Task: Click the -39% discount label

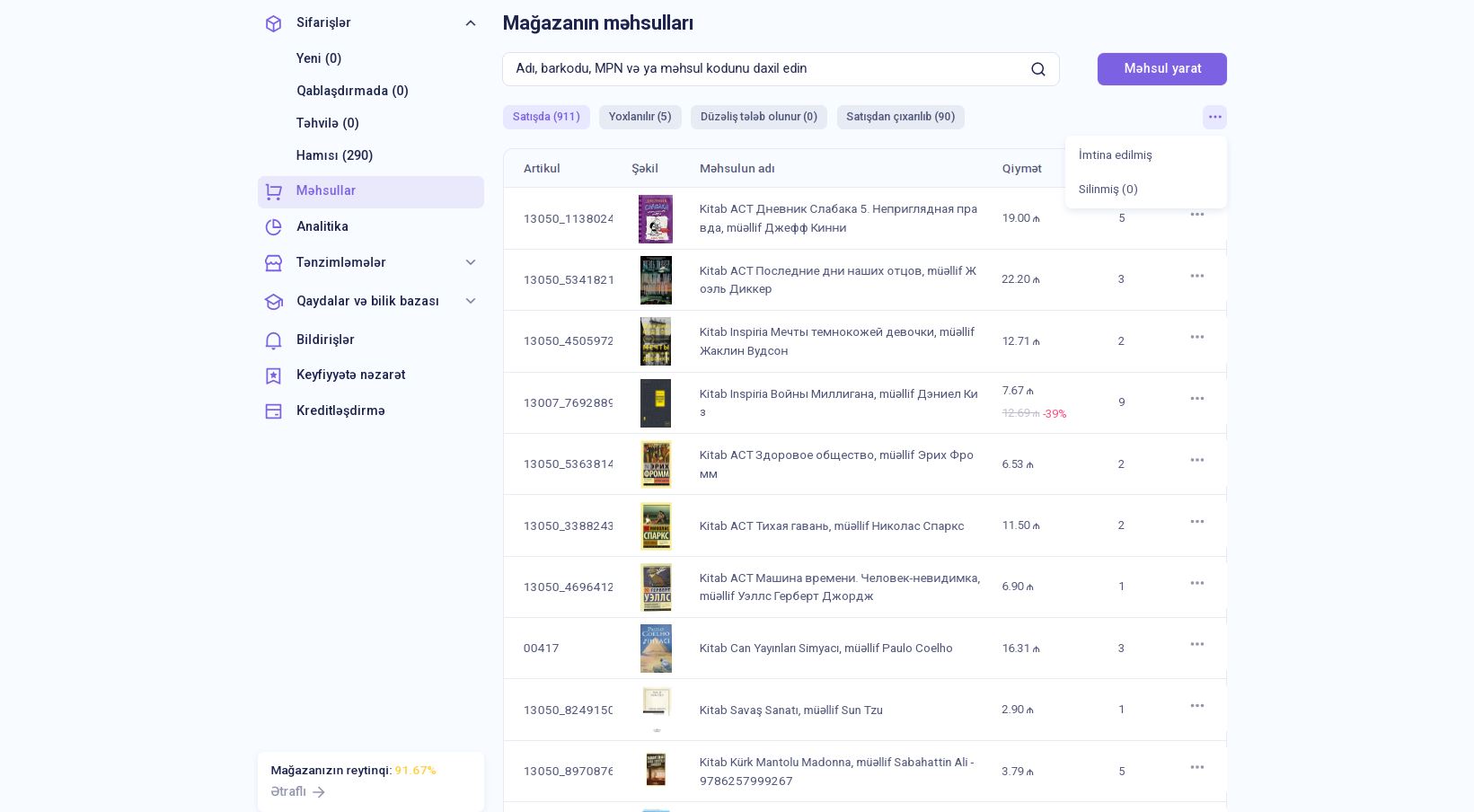Action: click(1055, 414)
